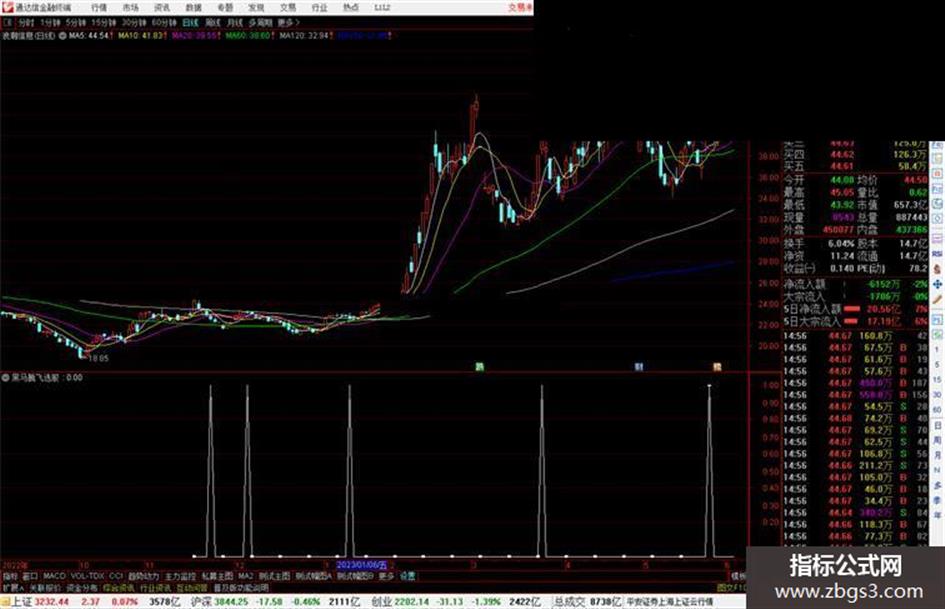Screen dimensions: 945x609
Task: Click the red app logo in title bar
Action: point(7,7)
